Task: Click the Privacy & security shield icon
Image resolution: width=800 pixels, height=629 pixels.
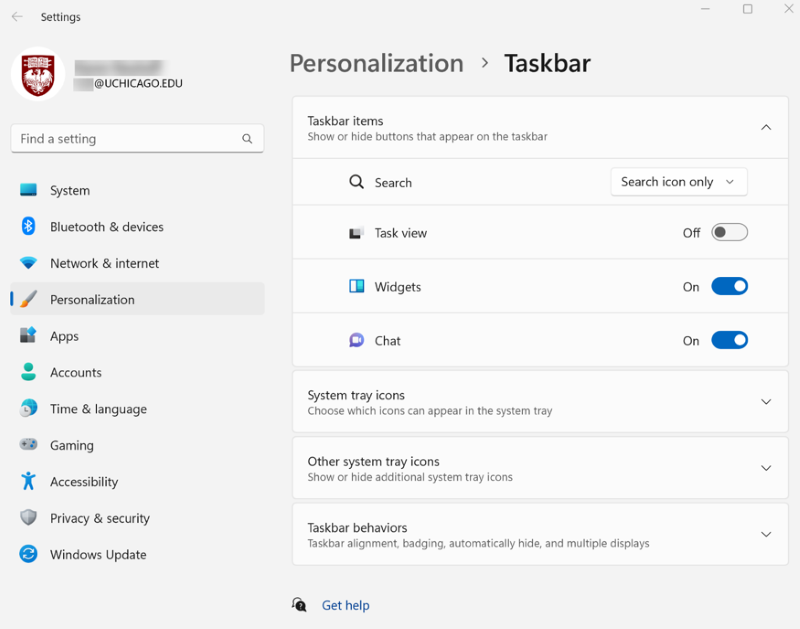Action: click(x=27, y=518)
